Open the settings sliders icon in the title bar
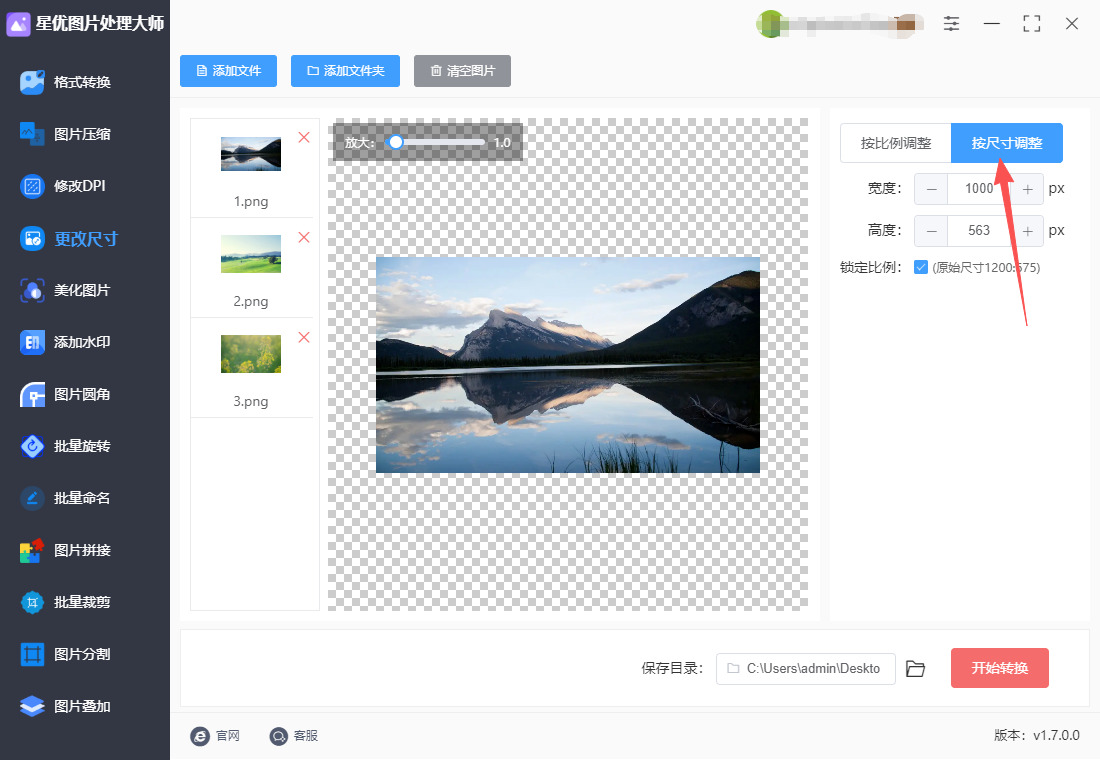Viewport: 1100px width, 760px height. [951, 24]
